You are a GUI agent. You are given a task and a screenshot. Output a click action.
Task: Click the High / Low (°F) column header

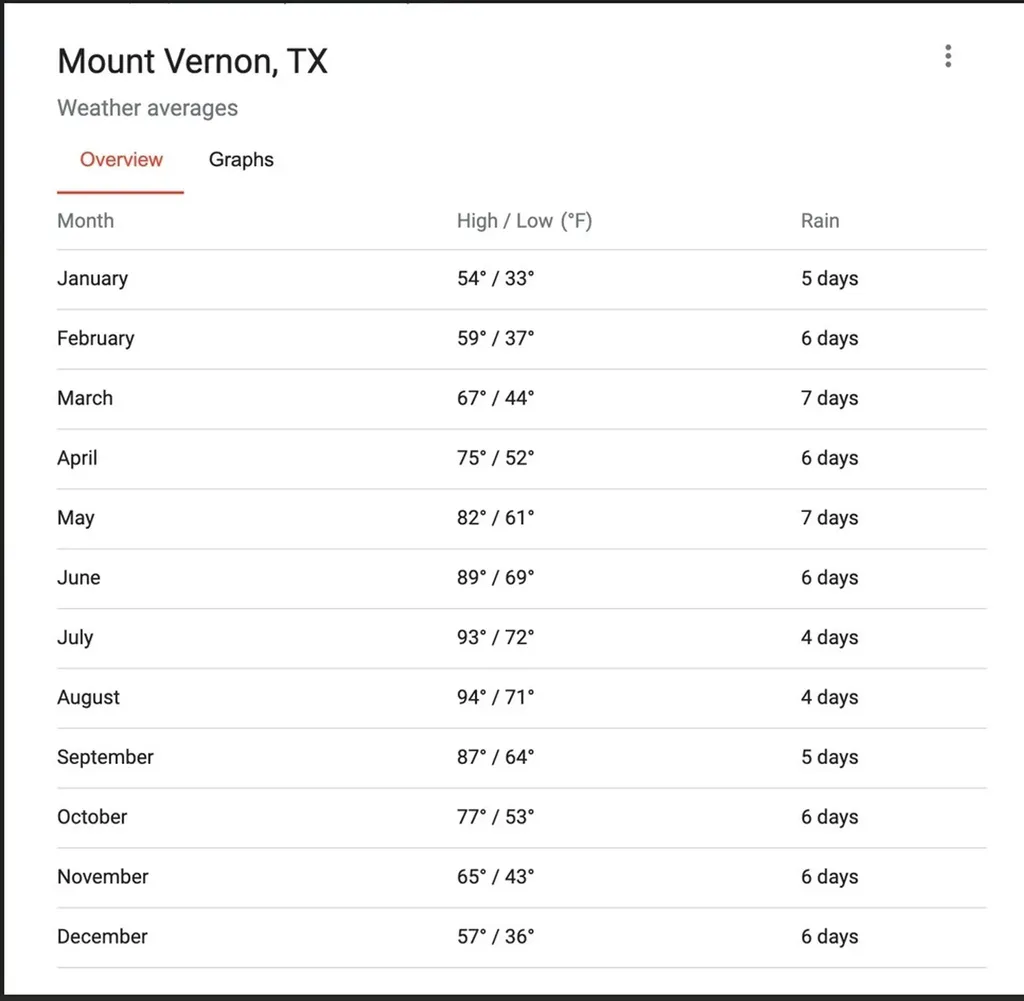pyautogui.click(x=524, y=221)
